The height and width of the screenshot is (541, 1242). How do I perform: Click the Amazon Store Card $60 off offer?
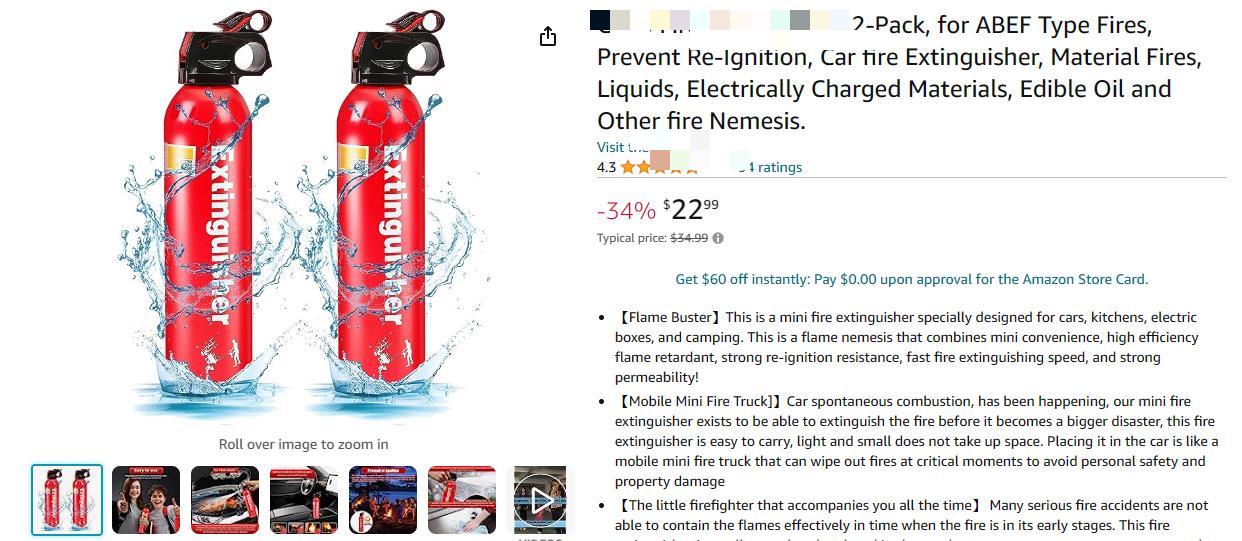pos(912,279)
